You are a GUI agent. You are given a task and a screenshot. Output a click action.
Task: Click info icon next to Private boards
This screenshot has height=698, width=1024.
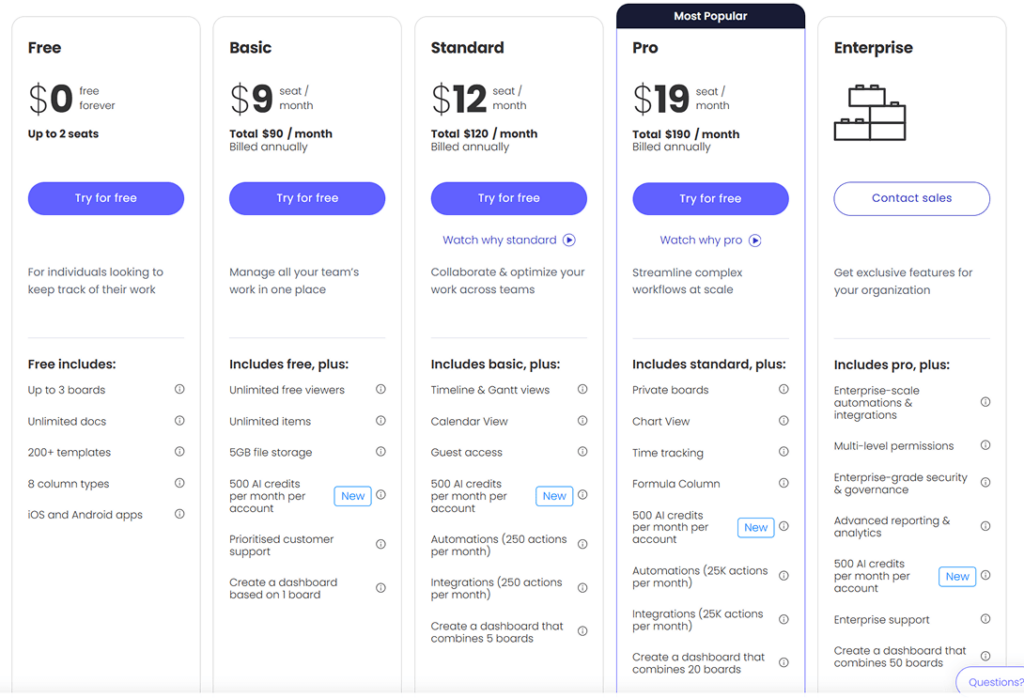(784, 390)
